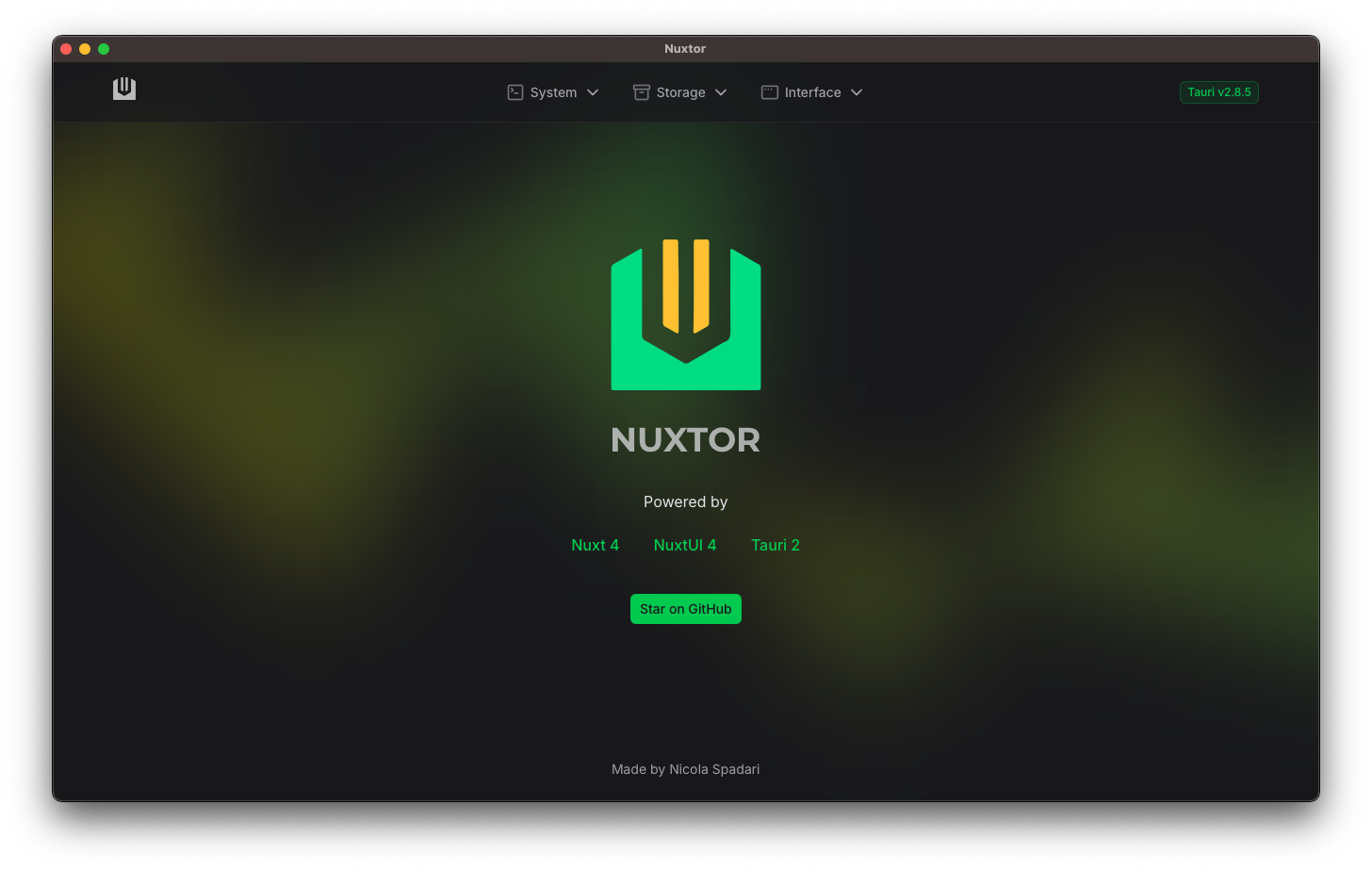This screenshot has height=871, width=1372.
Task: Expand the chevron next to Interface
Action: click(x=857, y=92)
